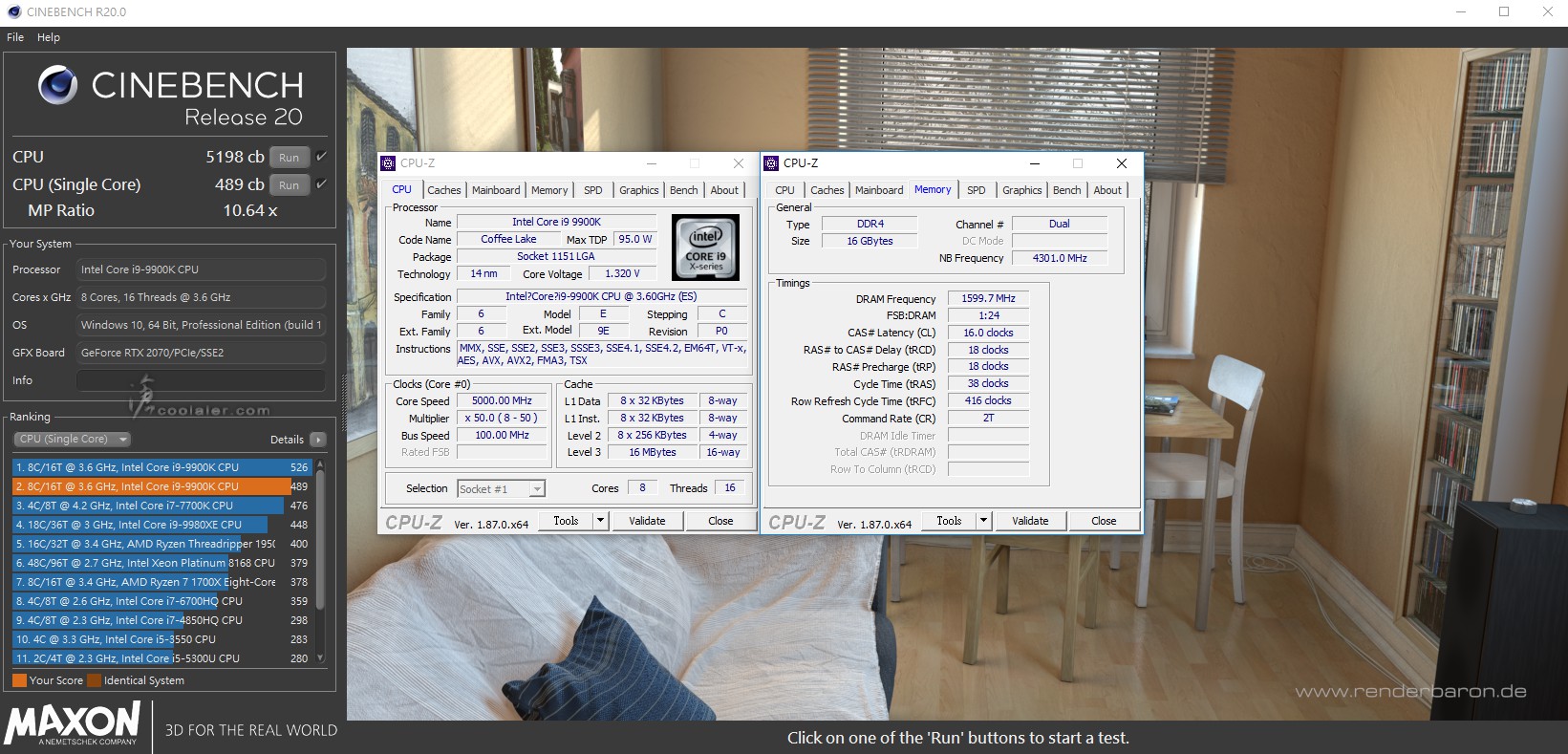Select ranking row AMD Ryzen 7 1700X

pyautogui.click(x=162, y=582)
